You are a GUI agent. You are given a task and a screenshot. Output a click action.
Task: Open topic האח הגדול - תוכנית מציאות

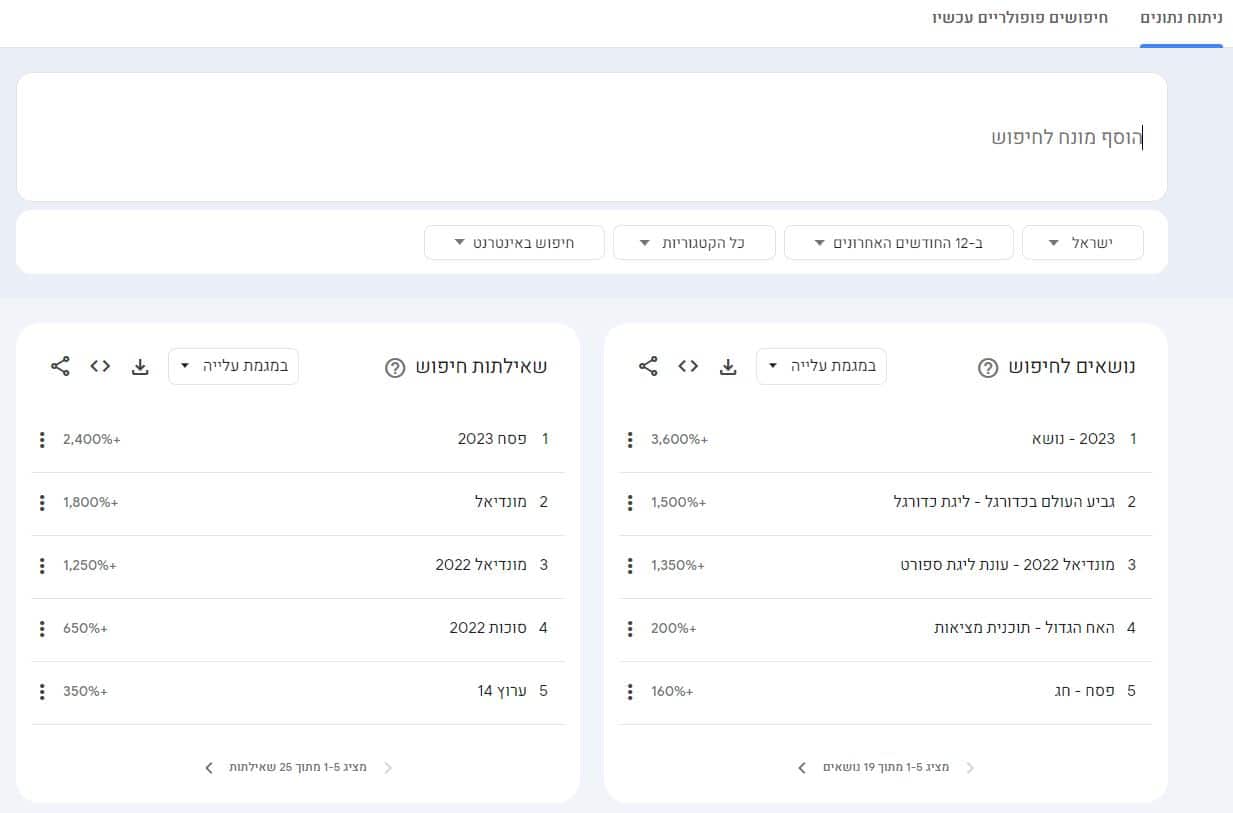coord(1024,628)
